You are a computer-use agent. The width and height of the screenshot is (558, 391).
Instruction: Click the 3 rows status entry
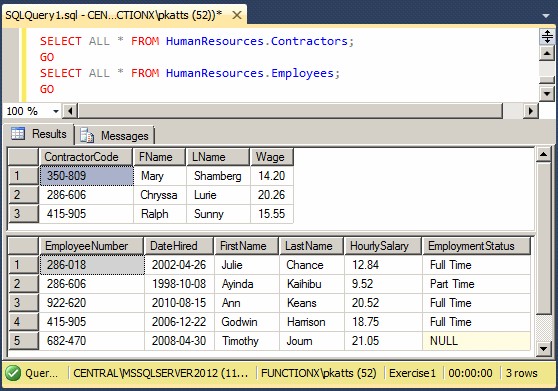pyautogui.click(x=522, y=373)
